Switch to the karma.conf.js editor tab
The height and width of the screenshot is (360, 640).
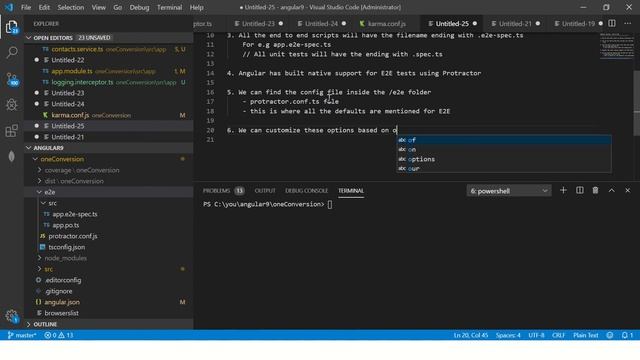click(386, 24)
